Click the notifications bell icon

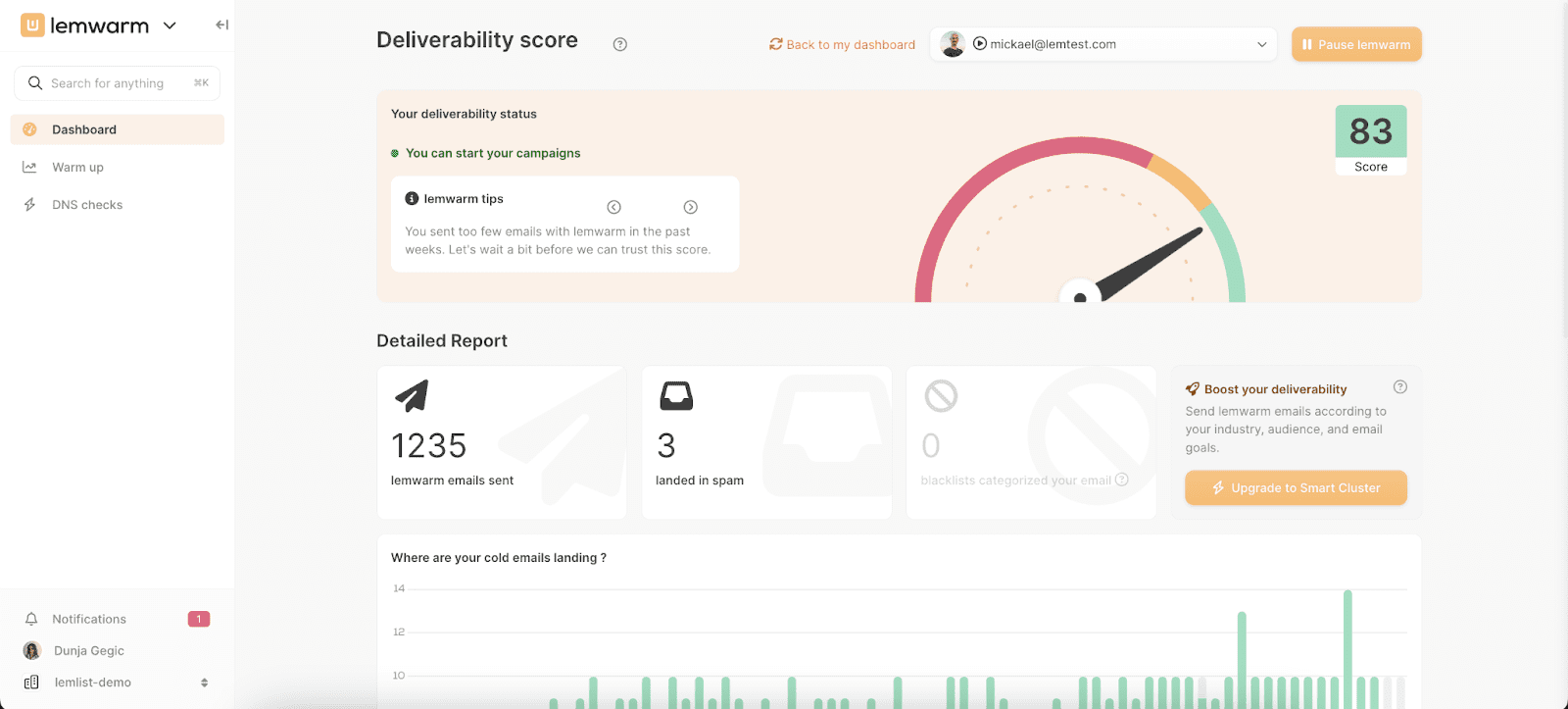31,619
